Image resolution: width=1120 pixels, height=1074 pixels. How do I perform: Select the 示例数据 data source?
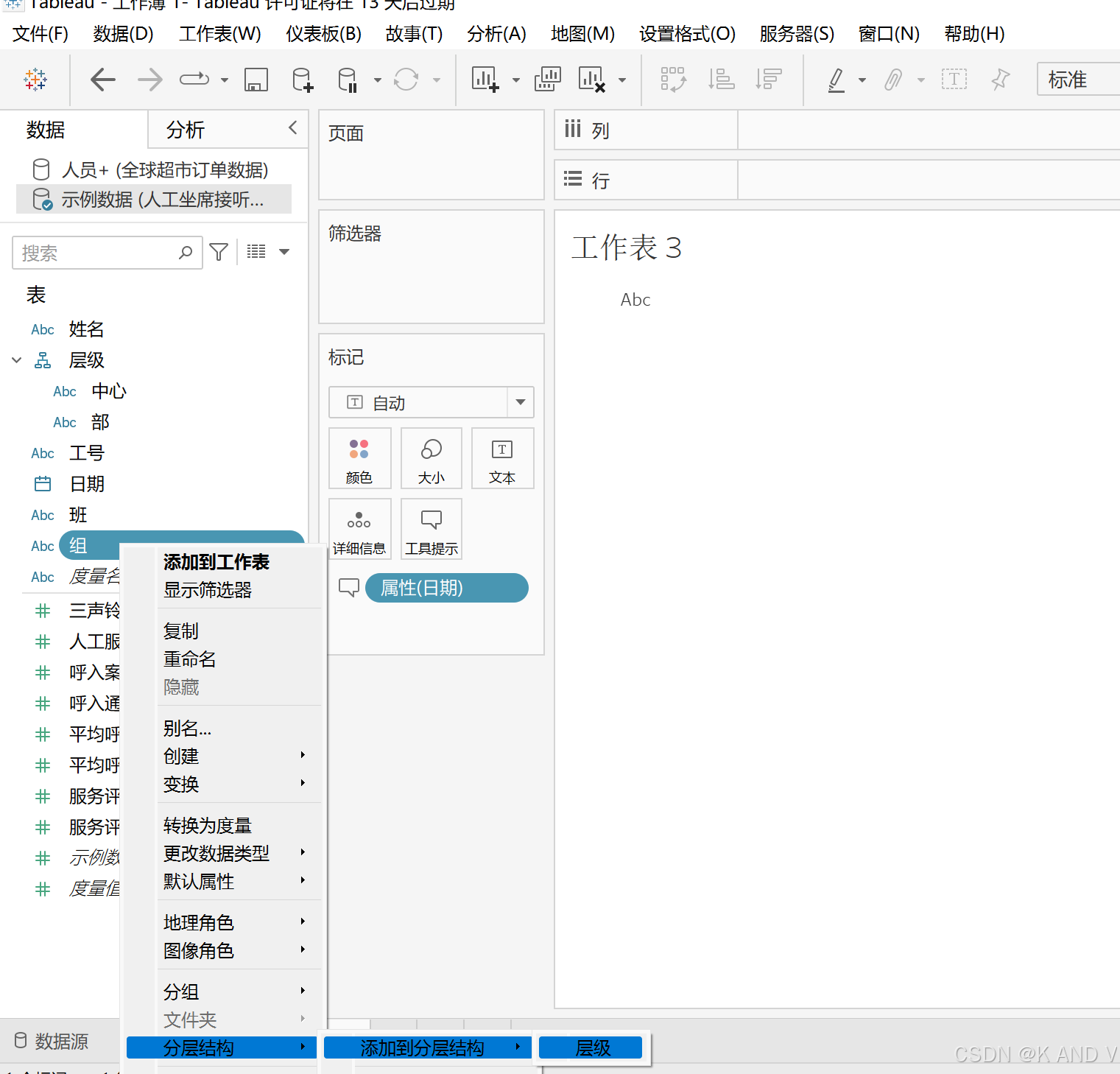pos(153,199)
